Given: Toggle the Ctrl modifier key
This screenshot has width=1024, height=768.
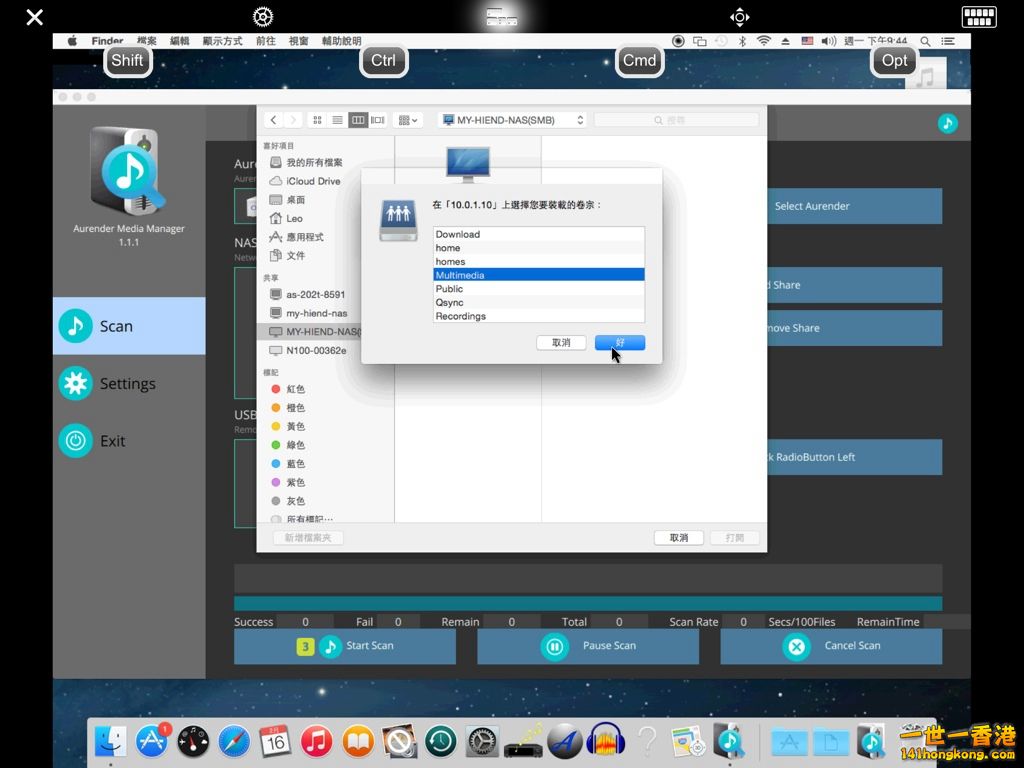Looking at the screenshot, I should pos(383,60).
